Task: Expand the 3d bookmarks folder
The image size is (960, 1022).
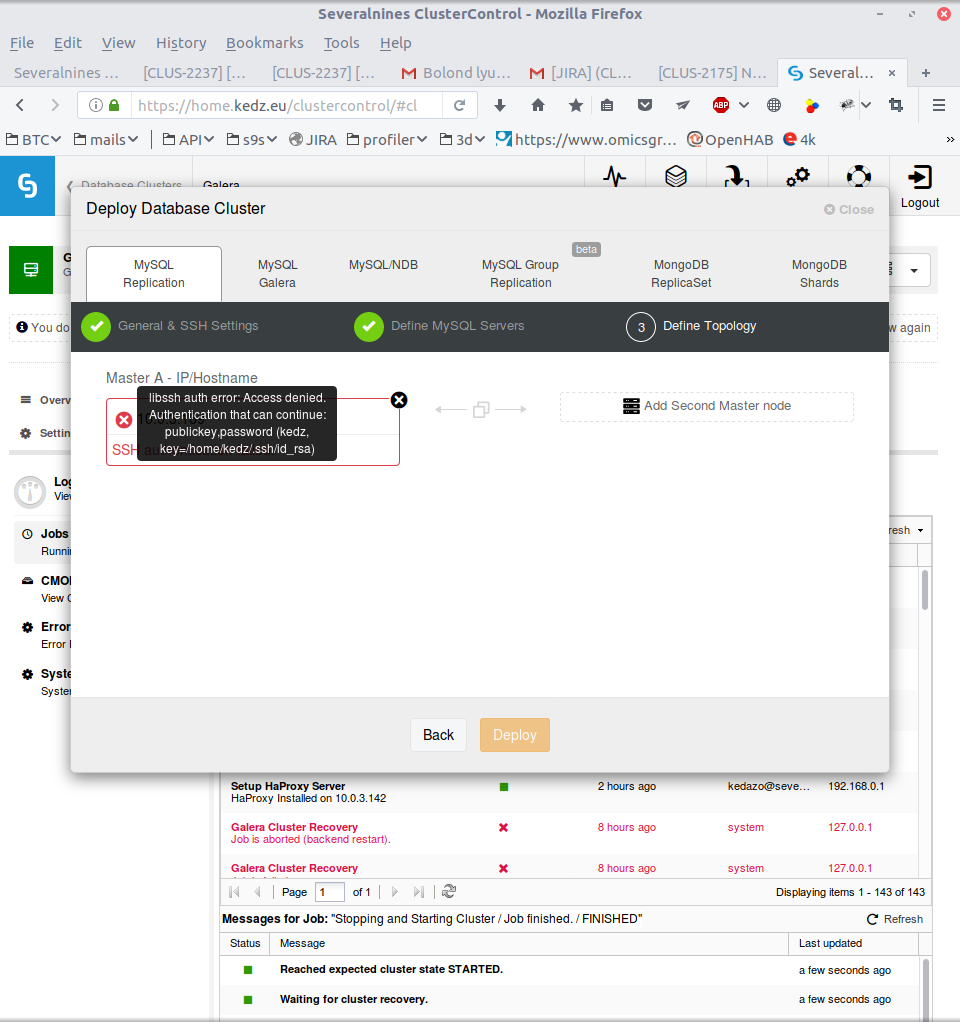Action: pos(462,139)
